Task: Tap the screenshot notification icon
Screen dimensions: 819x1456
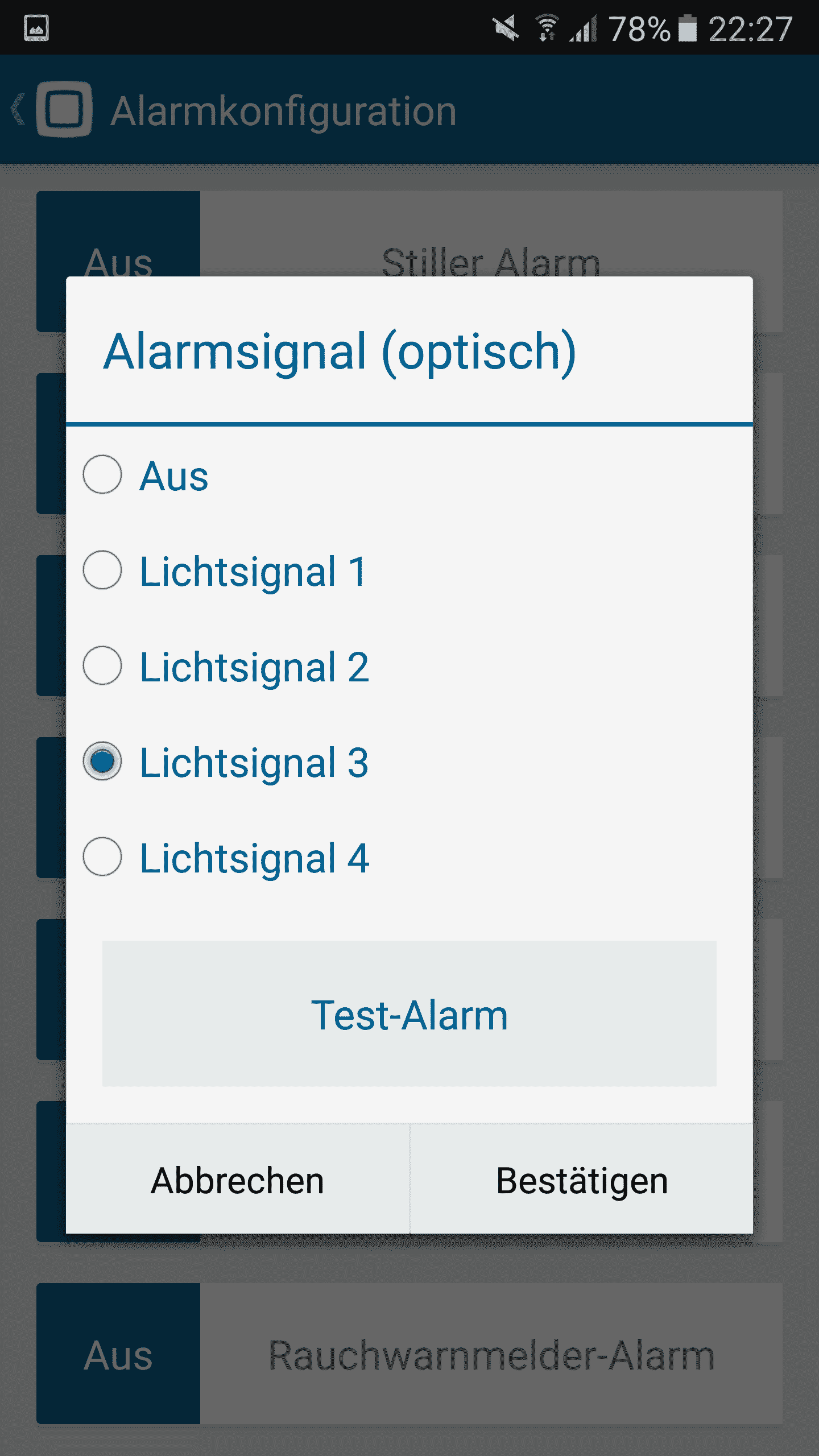Action: (x=36, y=28)
